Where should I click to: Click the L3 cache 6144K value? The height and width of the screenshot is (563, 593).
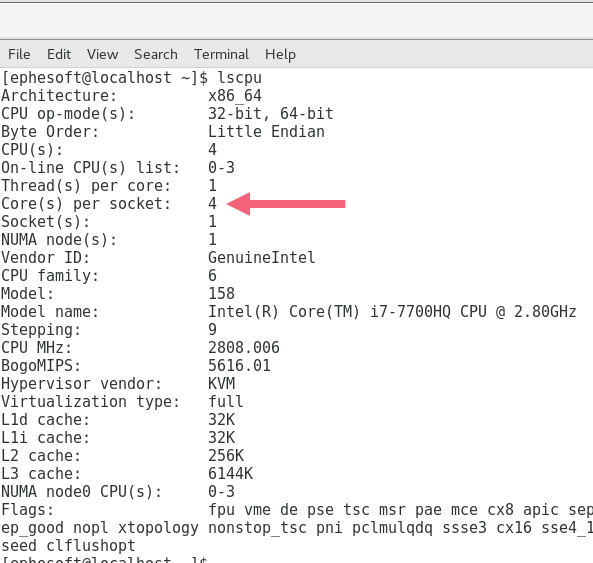point(230,474)
